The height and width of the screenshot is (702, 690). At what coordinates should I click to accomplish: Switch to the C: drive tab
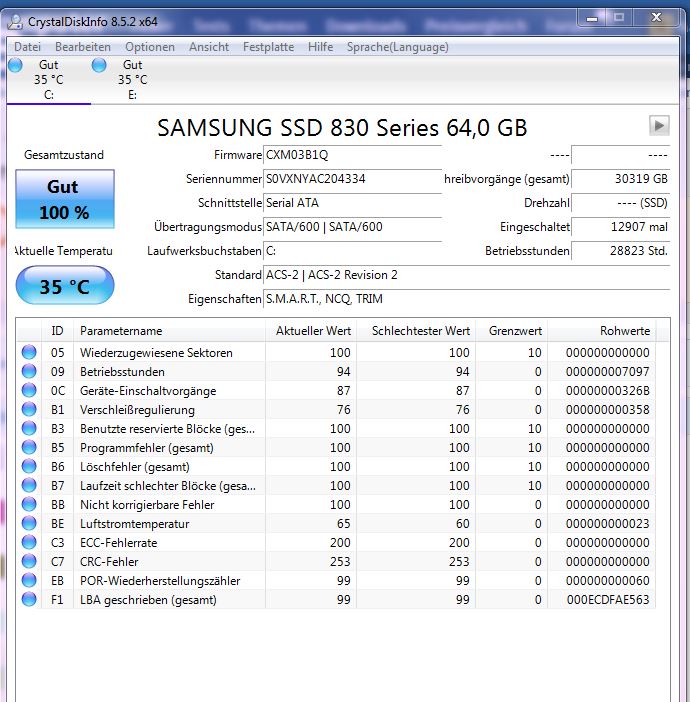(49, 80)
